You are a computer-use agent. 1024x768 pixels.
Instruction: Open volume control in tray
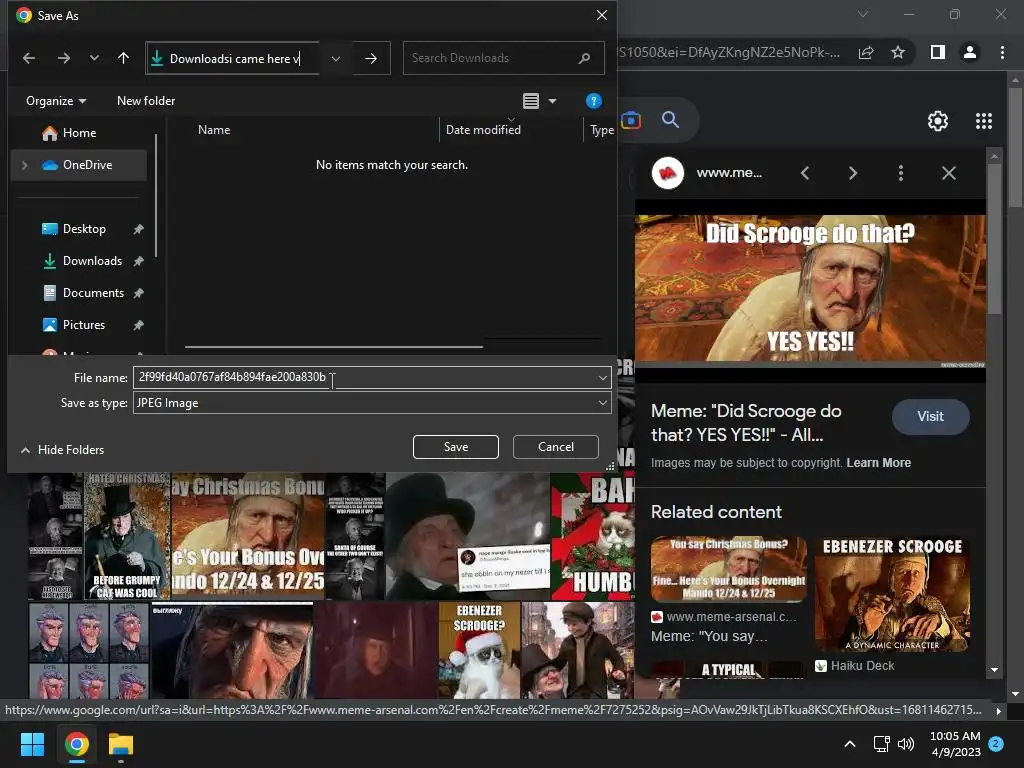click(x=906, y=744)
